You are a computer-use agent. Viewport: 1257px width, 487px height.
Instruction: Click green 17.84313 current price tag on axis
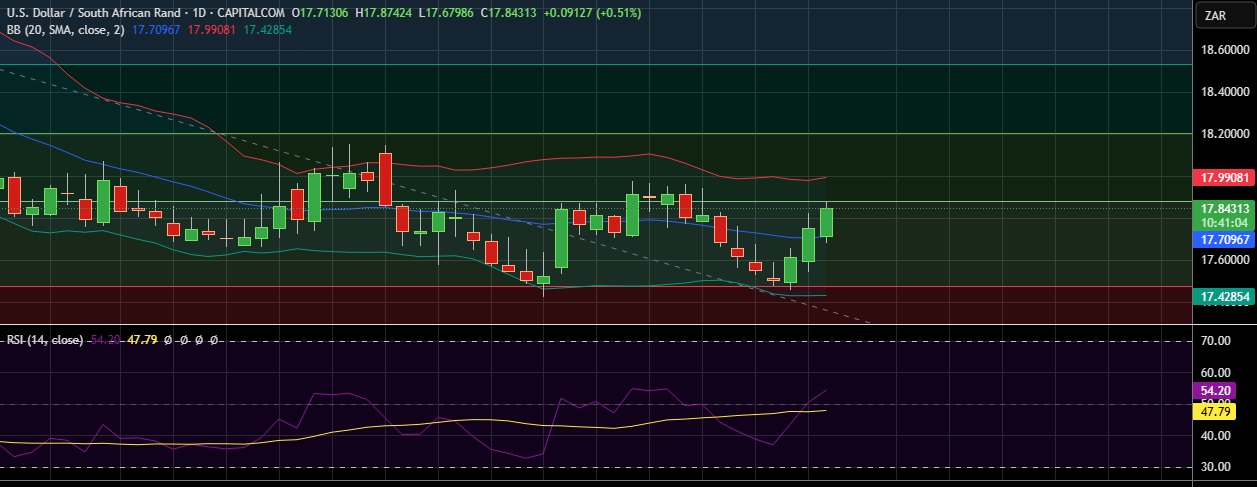1224,208
